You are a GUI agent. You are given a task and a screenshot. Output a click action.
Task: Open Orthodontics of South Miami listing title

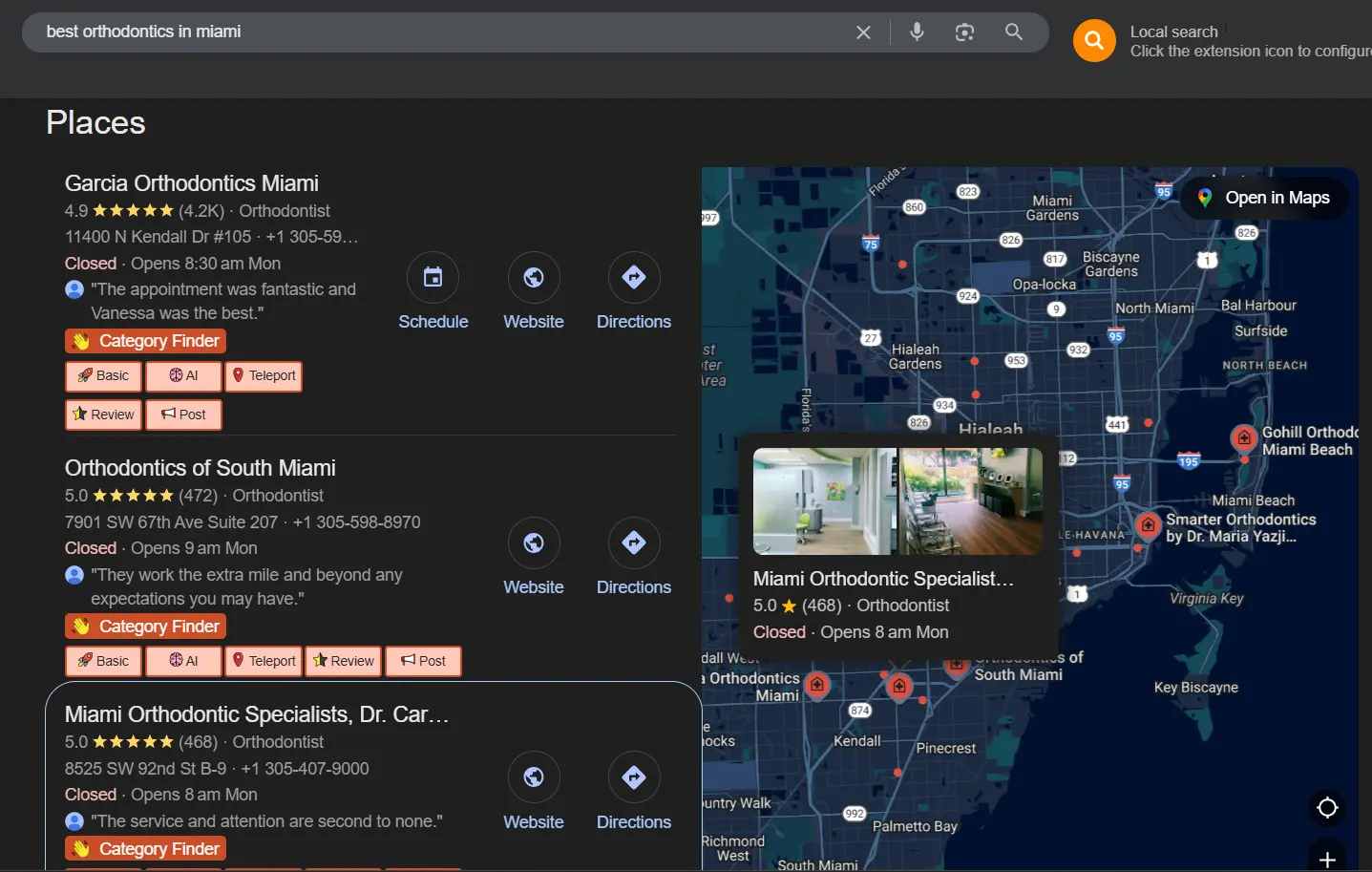201,468
